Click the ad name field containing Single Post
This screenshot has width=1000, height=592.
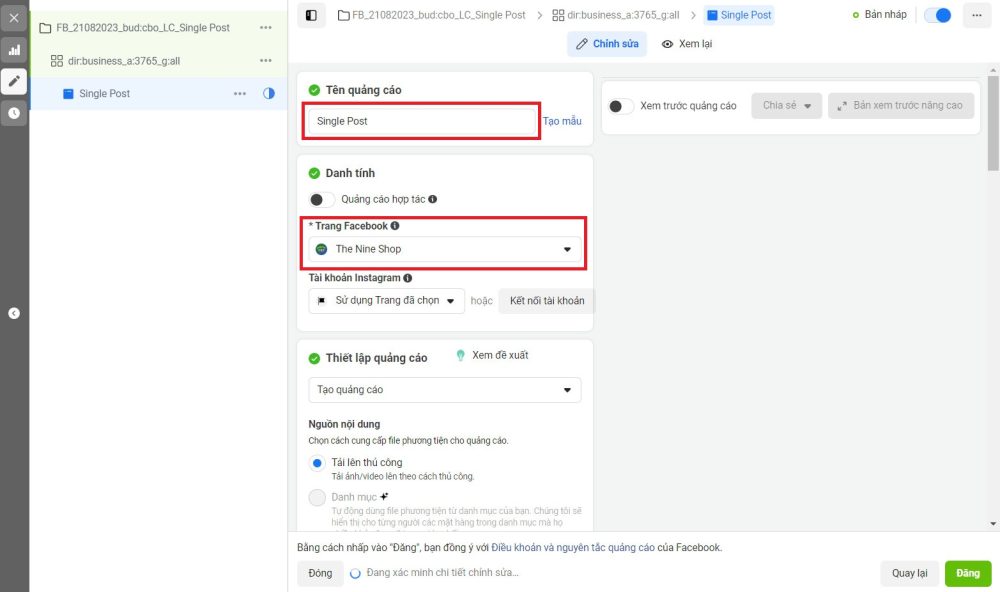[x=422, y=121]
